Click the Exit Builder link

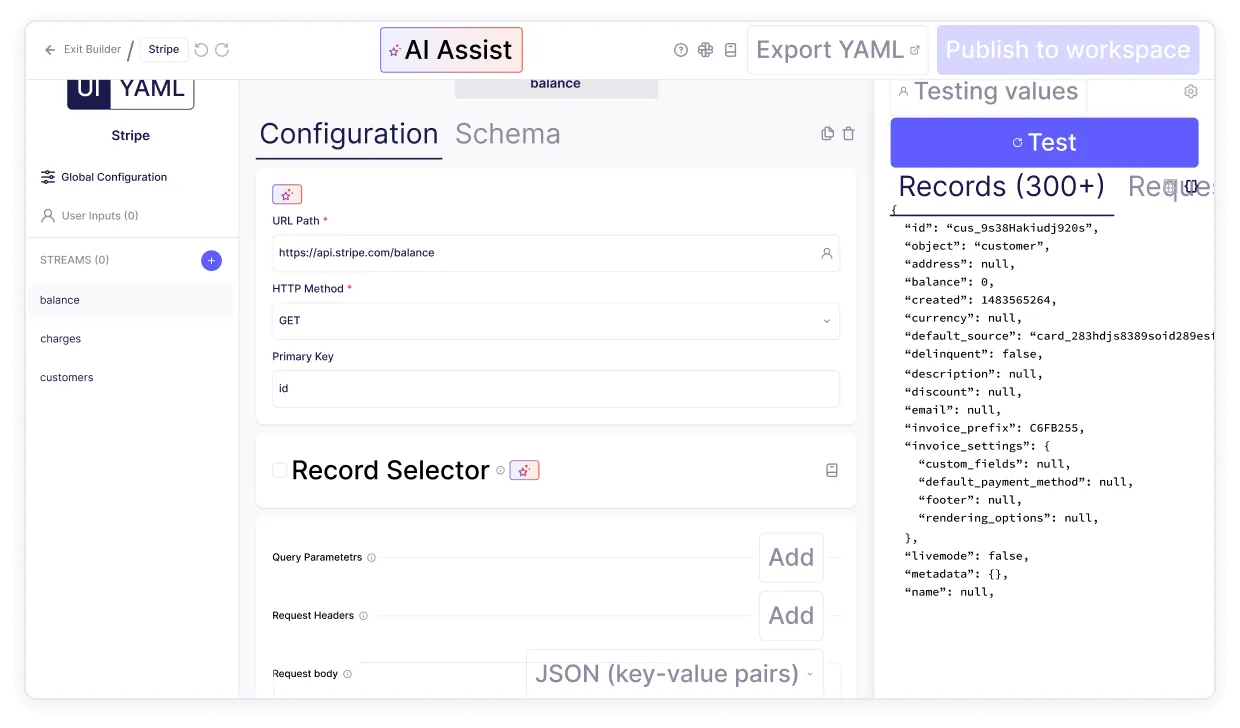click(x=92, y=50)
